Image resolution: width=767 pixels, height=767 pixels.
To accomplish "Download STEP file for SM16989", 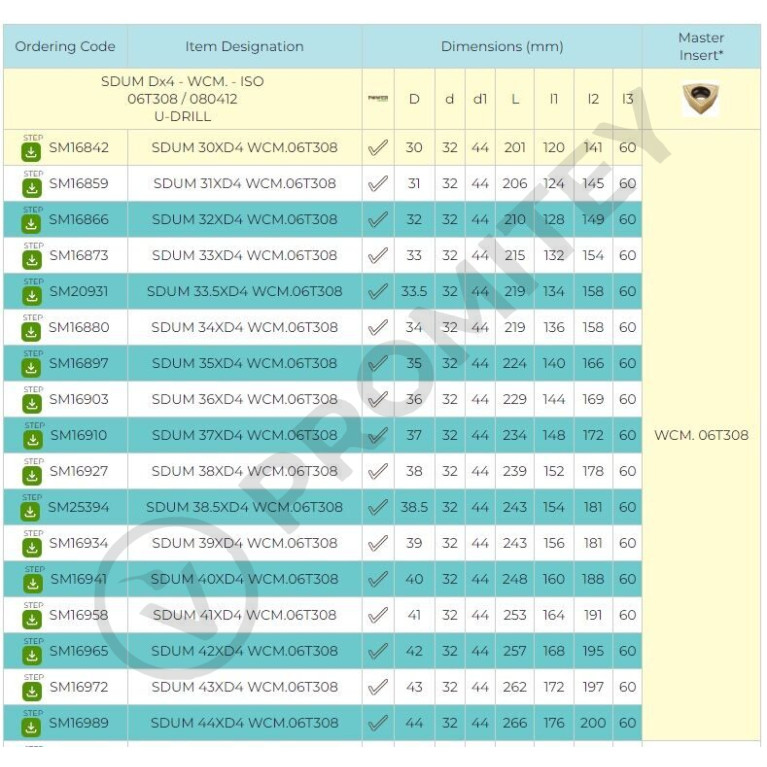I will click(31, 727).
